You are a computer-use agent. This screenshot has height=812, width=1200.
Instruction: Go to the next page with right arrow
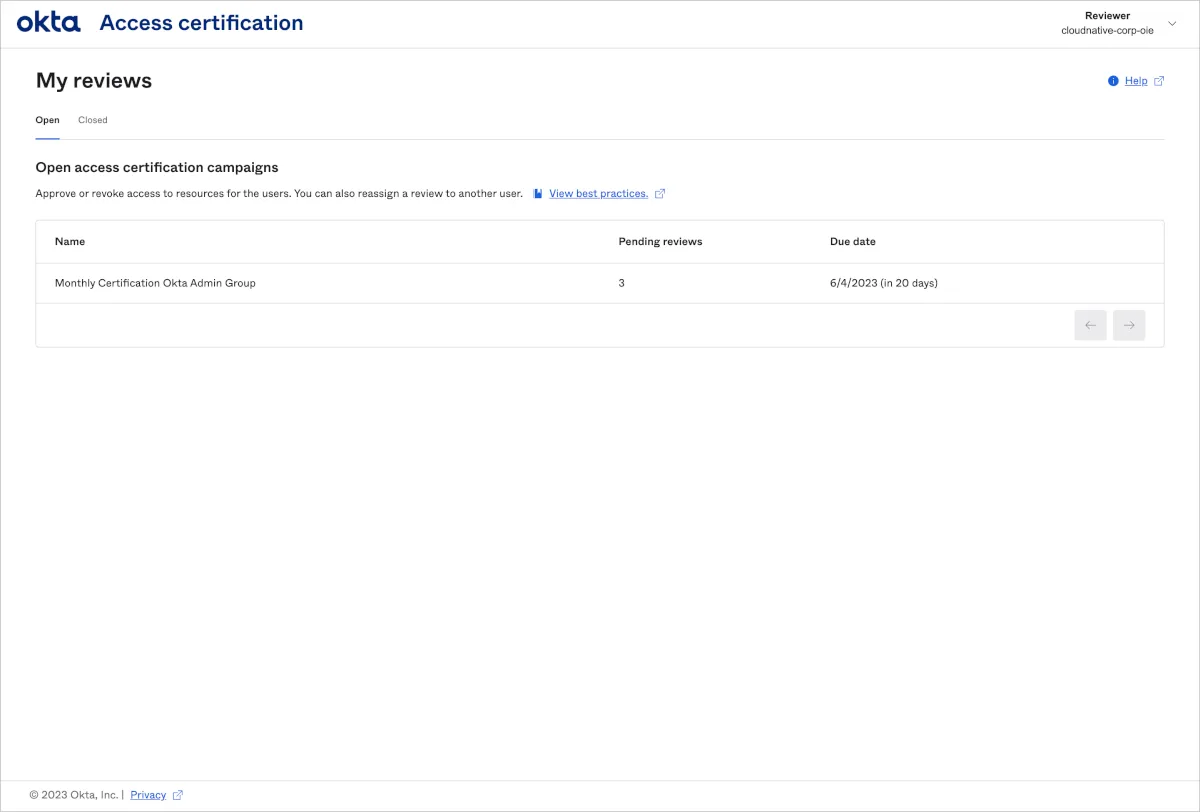tap(1129, 325)
